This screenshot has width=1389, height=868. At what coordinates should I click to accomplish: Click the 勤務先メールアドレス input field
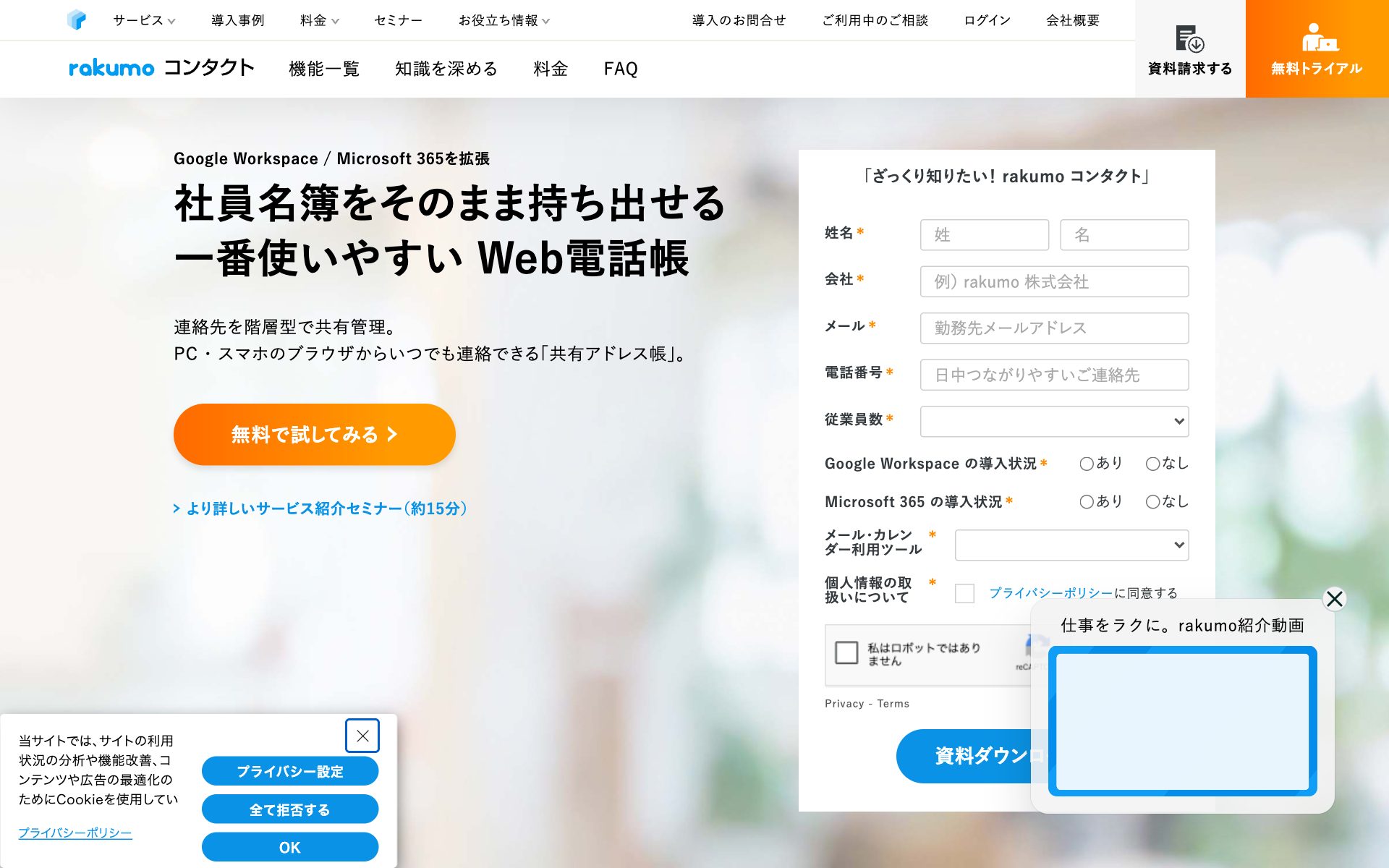pyautogui.click(x=1054, y=328)
